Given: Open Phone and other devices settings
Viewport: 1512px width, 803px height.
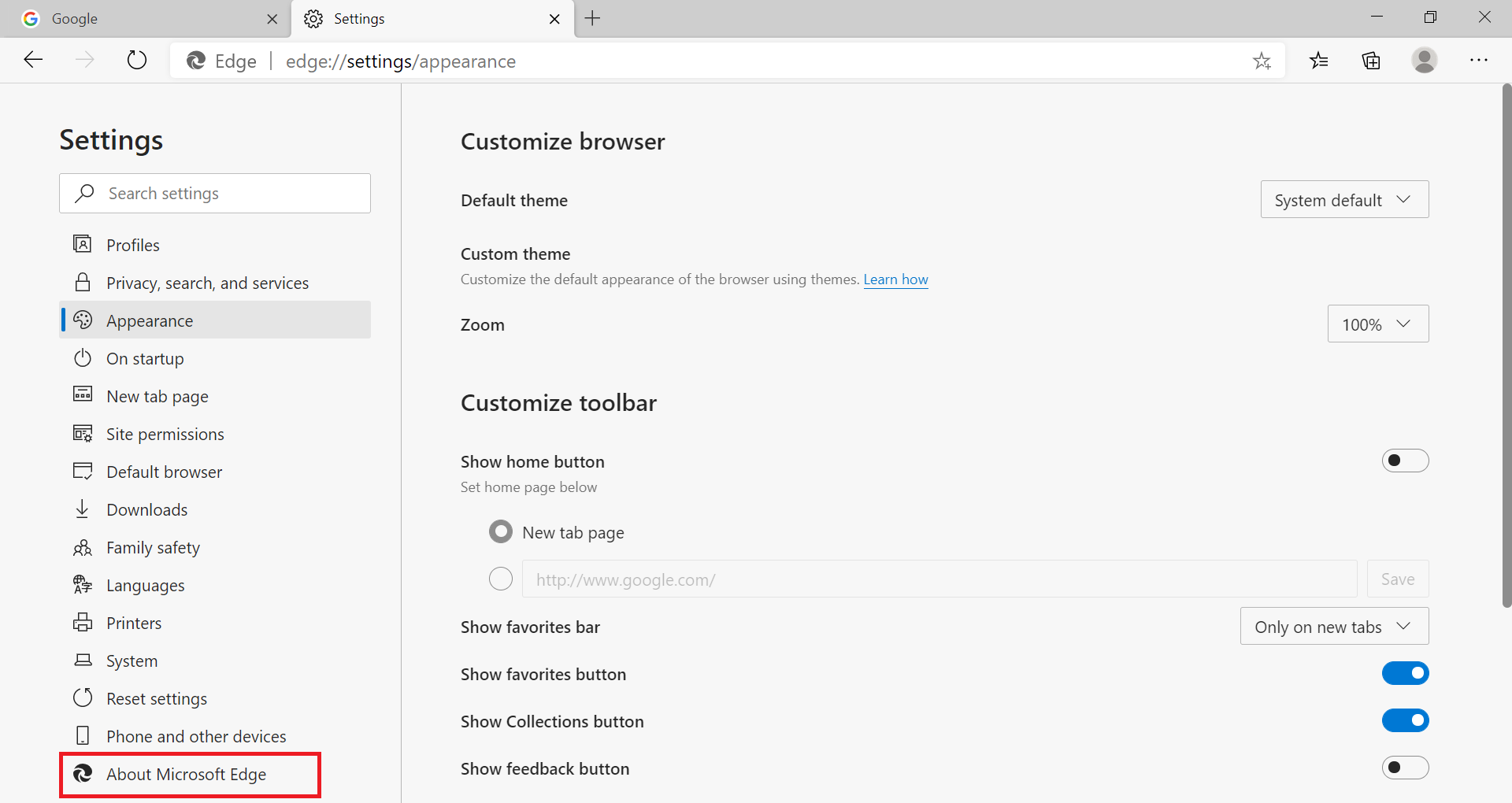Looking at the screenshot, I should pyautogui.click(x=215, y=736).
